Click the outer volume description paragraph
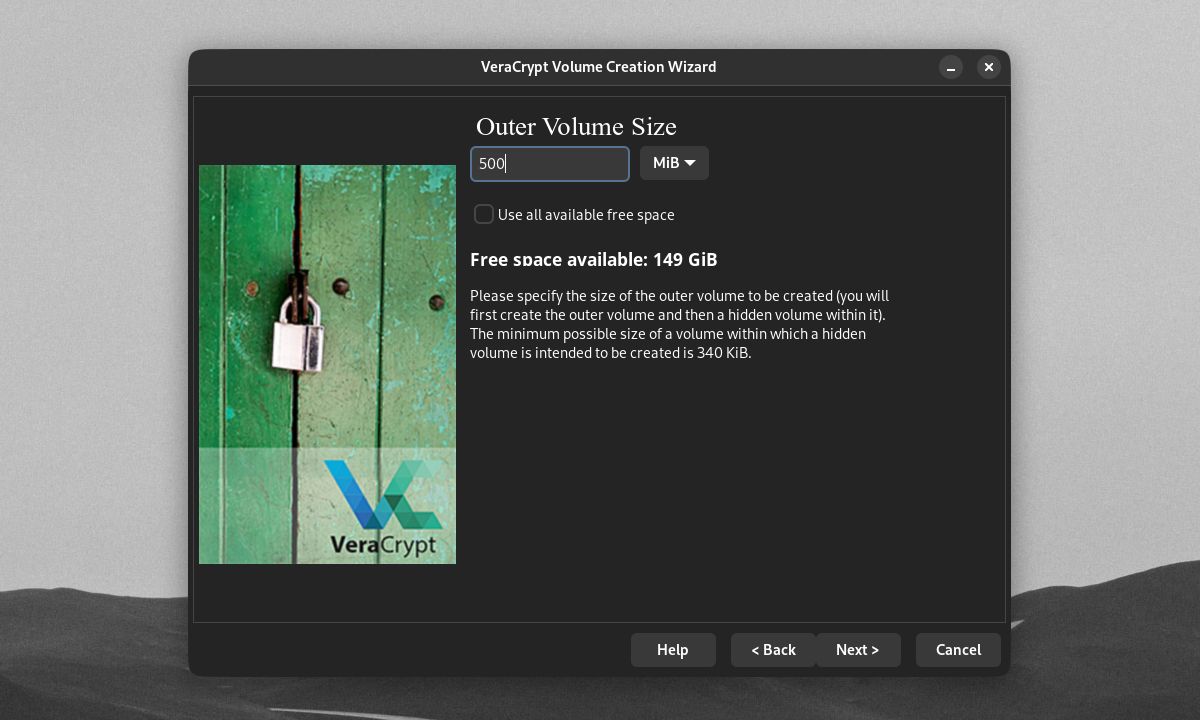This screenshot has width=1200, height=720. click(x=680, y=324)
